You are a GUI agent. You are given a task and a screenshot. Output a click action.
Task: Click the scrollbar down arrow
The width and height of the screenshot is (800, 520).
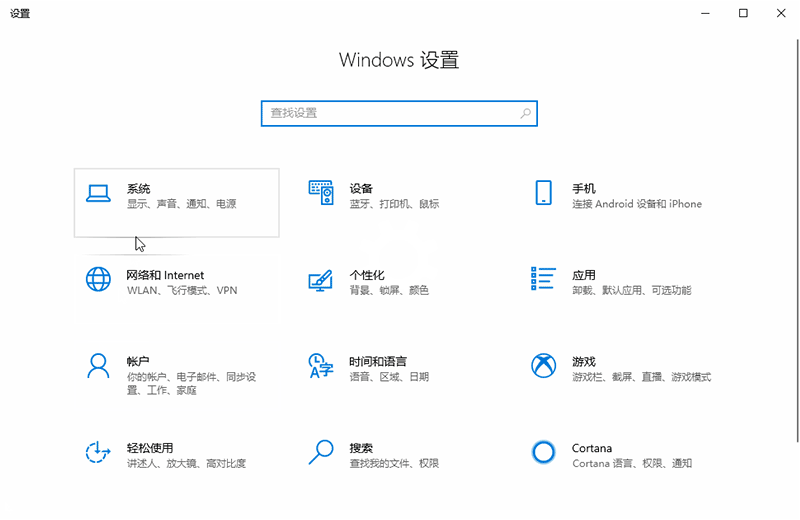[x=794, y=512]
